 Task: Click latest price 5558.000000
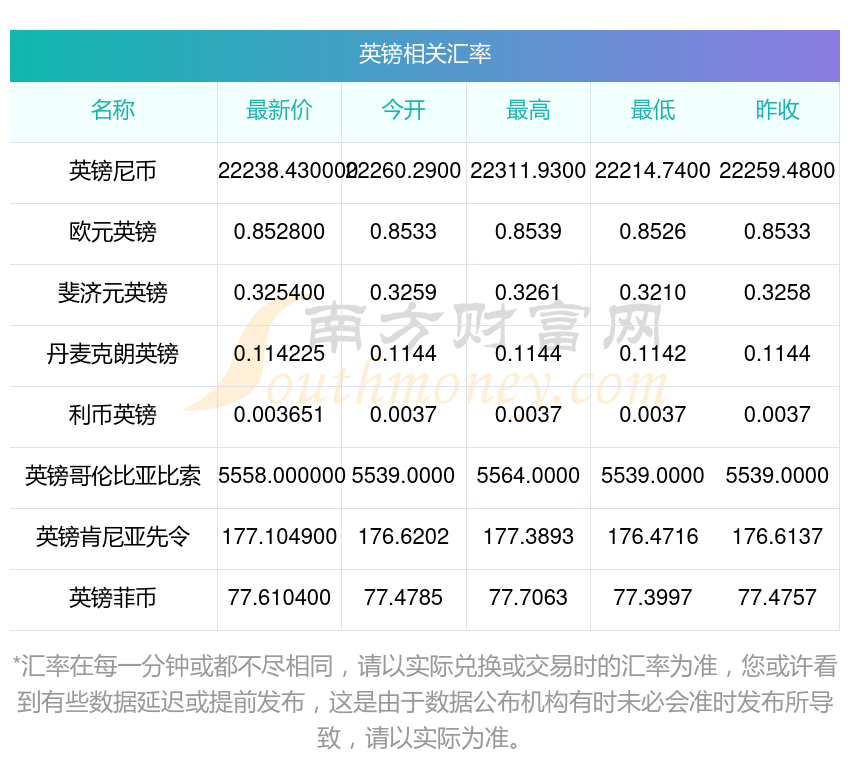click(281, 475)
